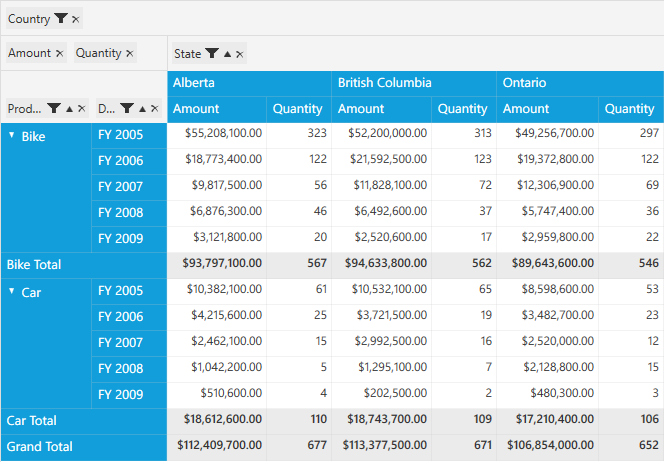Remove the Amount value field

tap(59, 54)
